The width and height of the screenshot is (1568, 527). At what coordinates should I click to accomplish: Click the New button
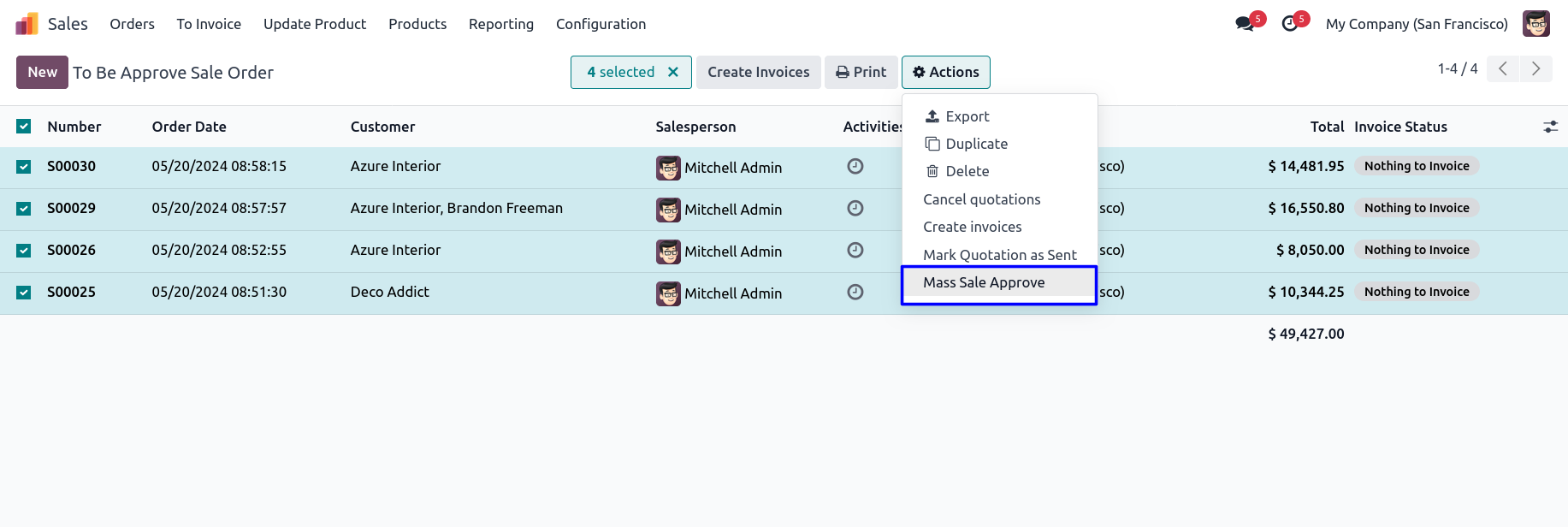(42, 73)
